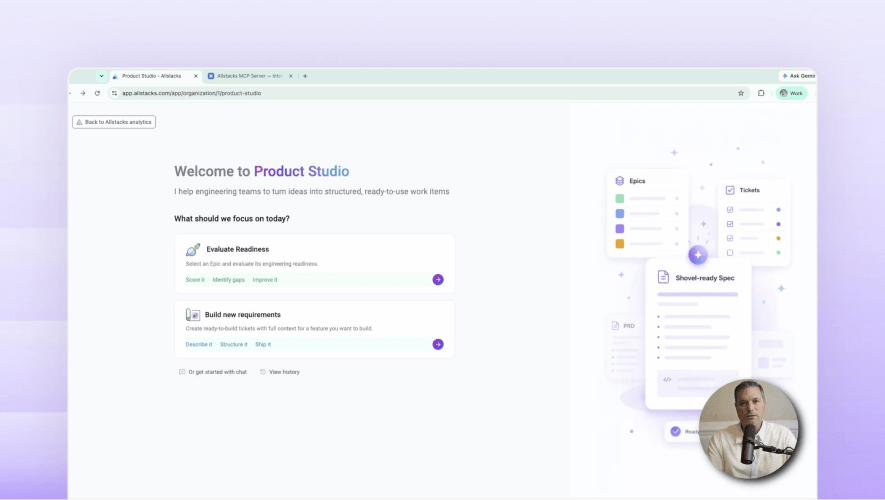
Task: Open the Evaluate Readiness arrow button
Action: click(438, 279)
